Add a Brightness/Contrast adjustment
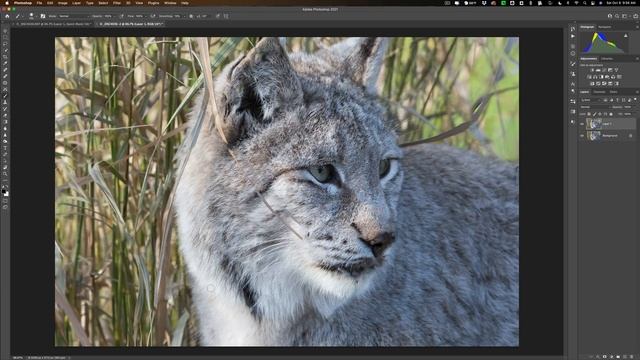This screenshot has height=360, width=640. tap(592, 70)
